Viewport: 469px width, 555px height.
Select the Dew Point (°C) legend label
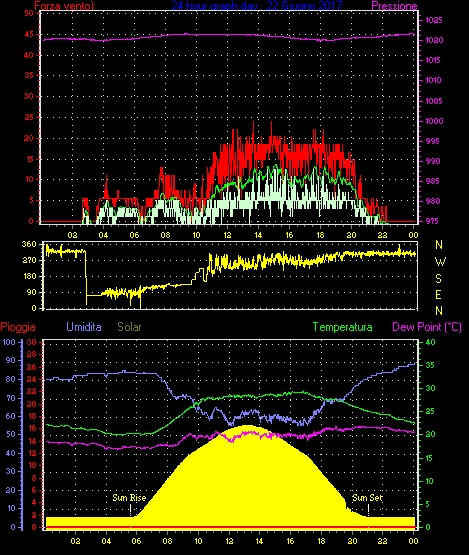(x=427, y=327)
